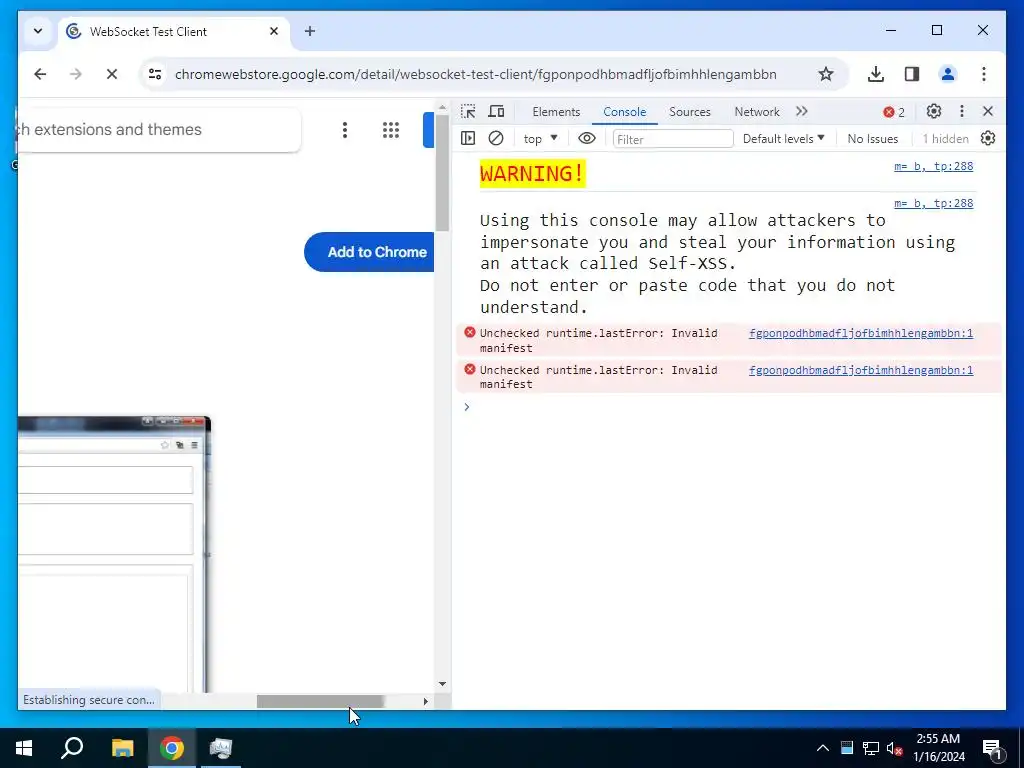Create a live expression with eye icon
The height and width of the screenshot is (768, 1024).
point(586,138)
